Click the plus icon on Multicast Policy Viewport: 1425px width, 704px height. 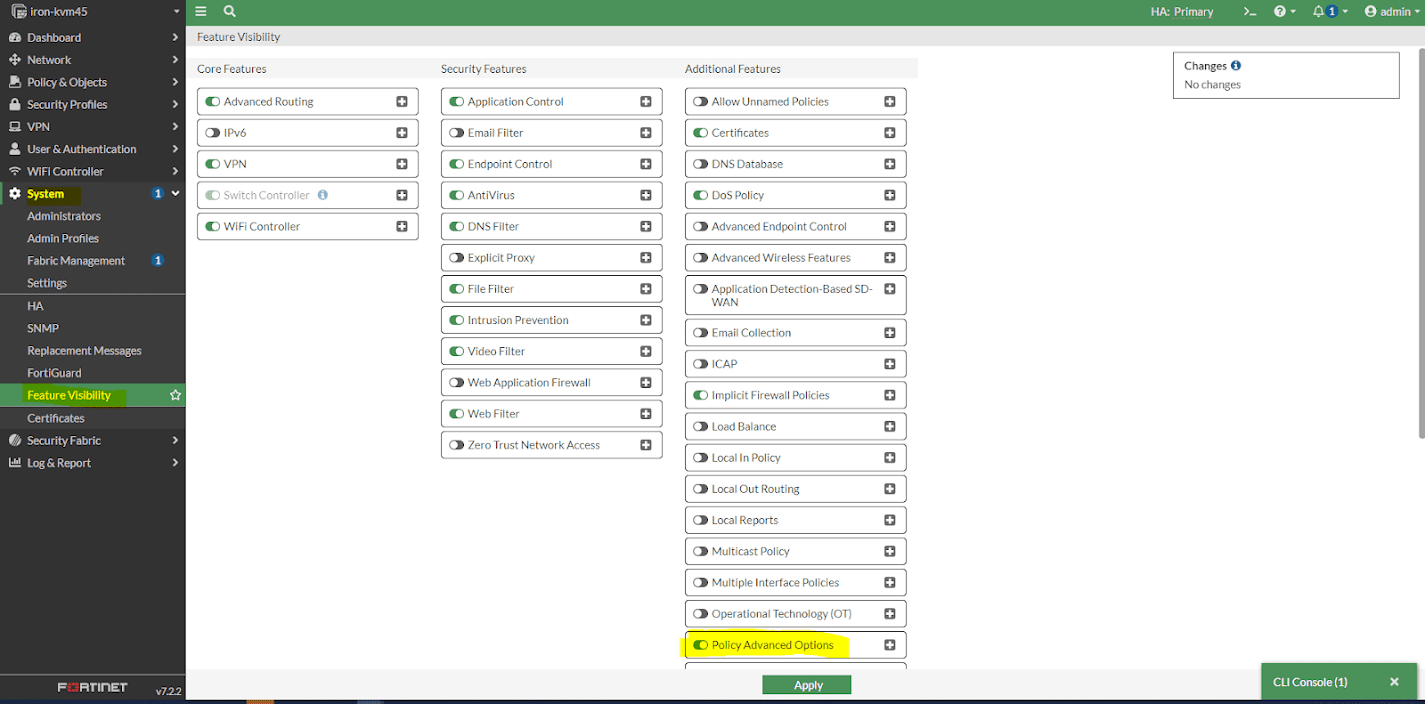click(890, 551)
